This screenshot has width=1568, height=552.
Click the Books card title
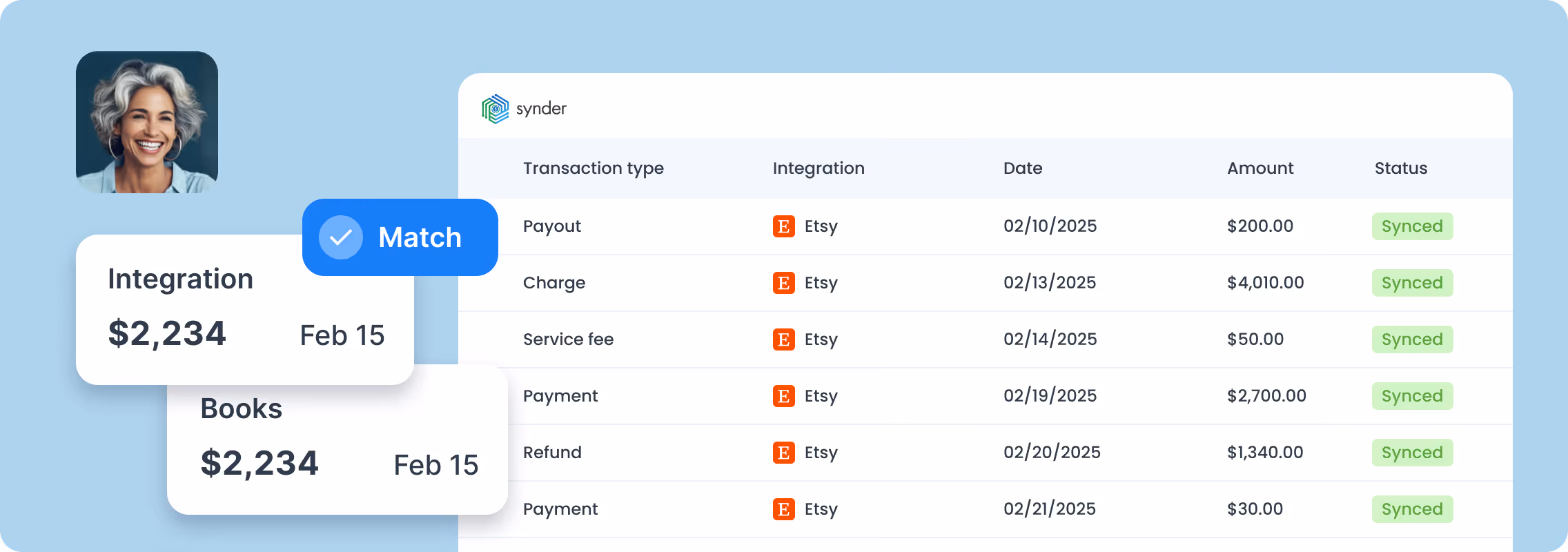pos(242,408)
